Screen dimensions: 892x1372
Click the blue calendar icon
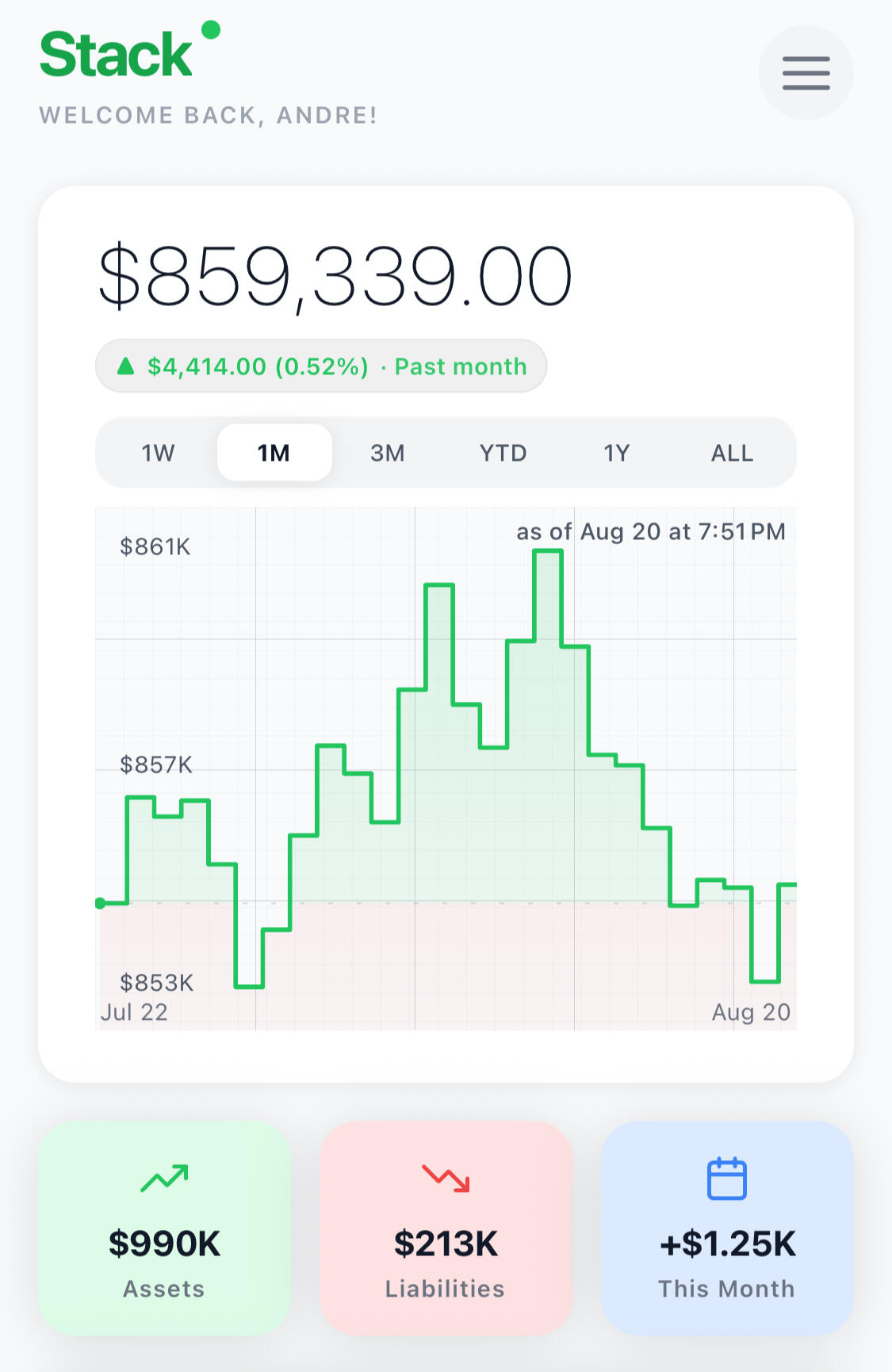pos(726,1178)
